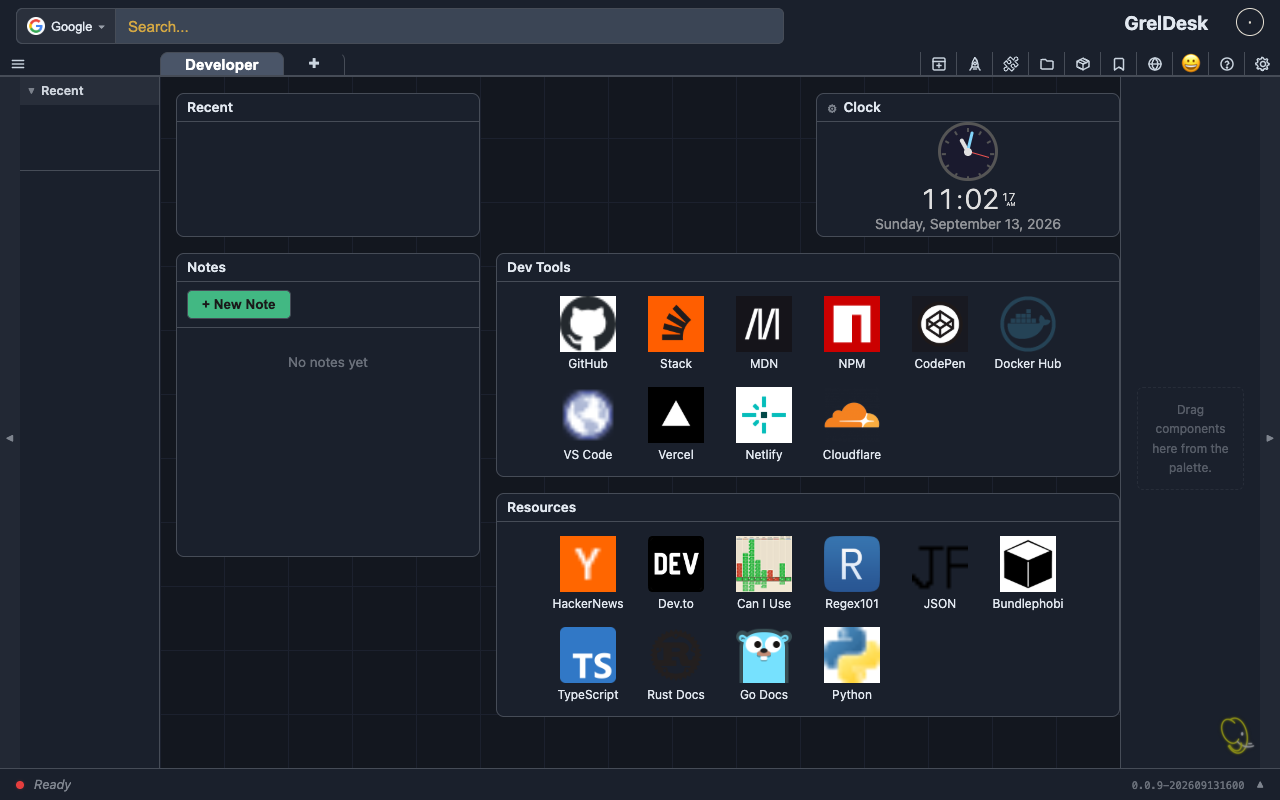Open the hamburger menu icon
The height and width of the screenshot is (800, 1280).
(18, 64)
